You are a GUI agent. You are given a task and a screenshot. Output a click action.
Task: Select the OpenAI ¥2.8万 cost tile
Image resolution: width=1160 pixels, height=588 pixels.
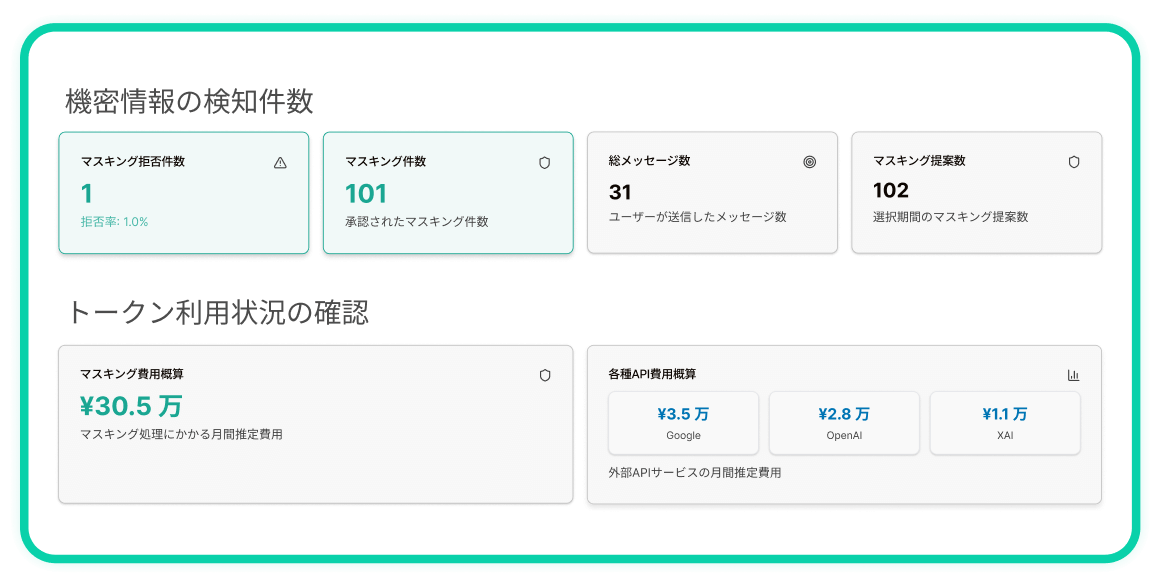pyautogui.click(x=844, y=422)
